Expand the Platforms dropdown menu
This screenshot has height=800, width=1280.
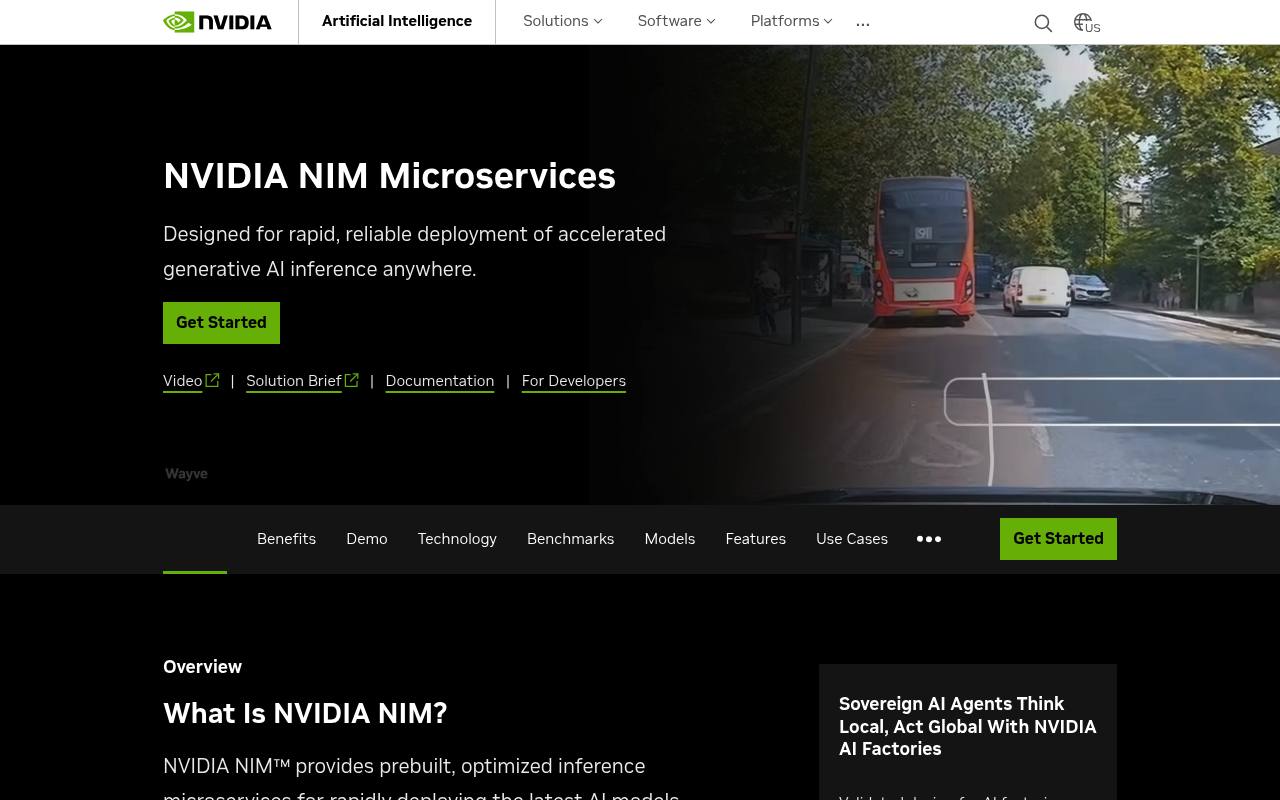792,21
